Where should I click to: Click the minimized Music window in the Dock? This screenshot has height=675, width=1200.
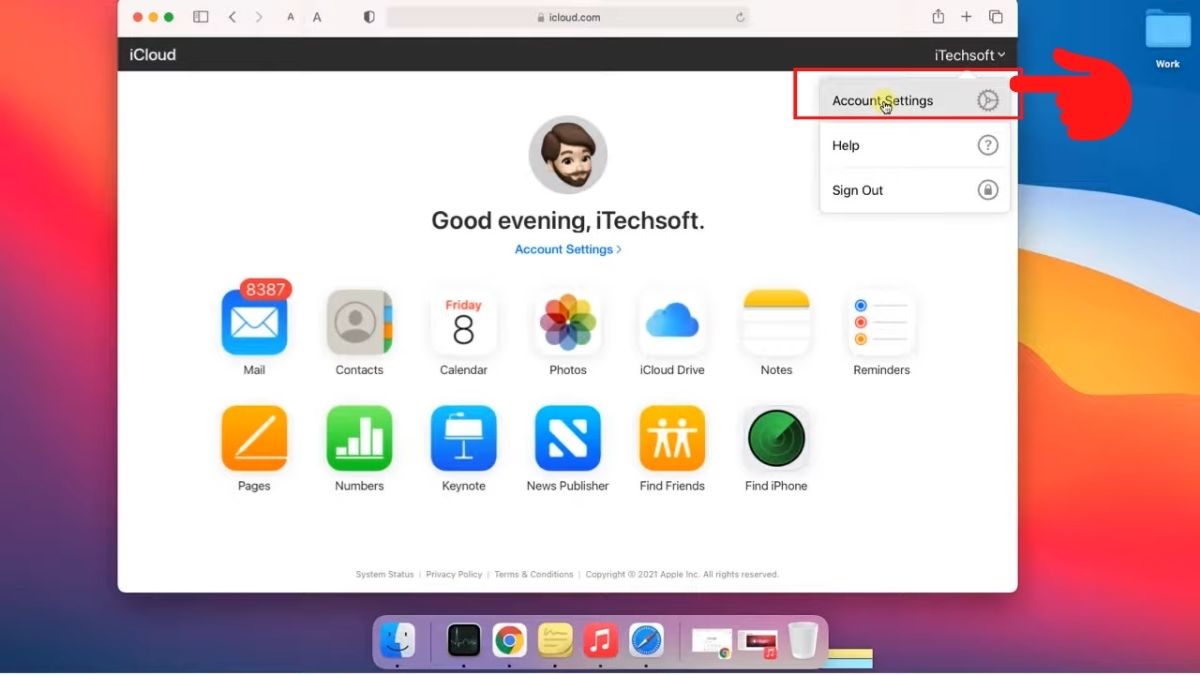[758, 643]
